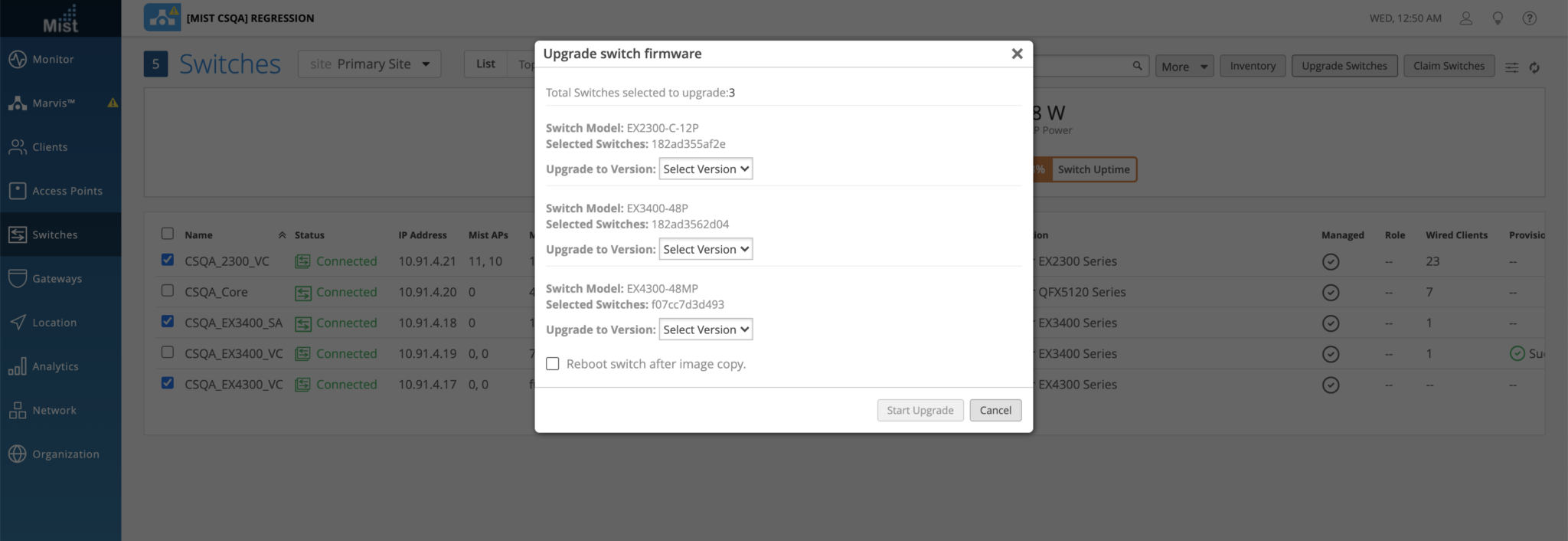The image size is (1568, 541).
Task: Close the Upgrade switch firmware dialog
Action: click(x=1017, y=54)
